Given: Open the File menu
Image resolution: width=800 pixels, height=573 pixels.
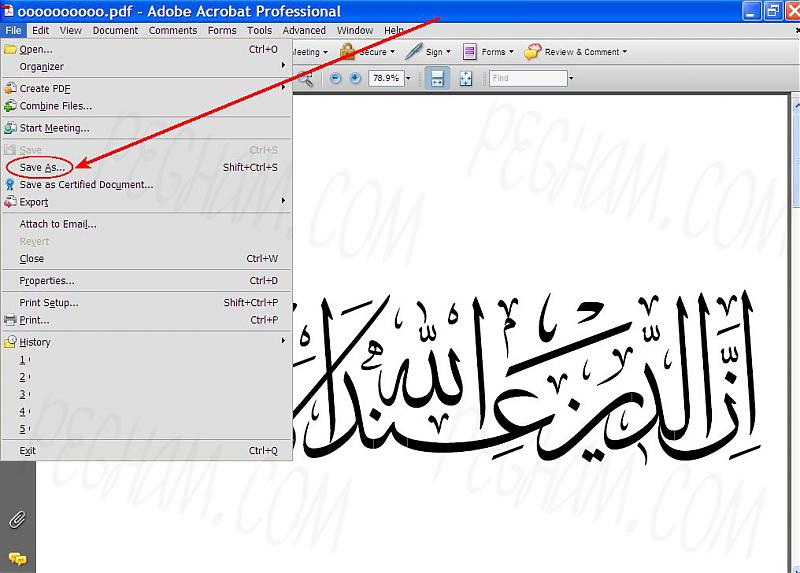Looking at the screenshot, I should click(x=13, y=31).
